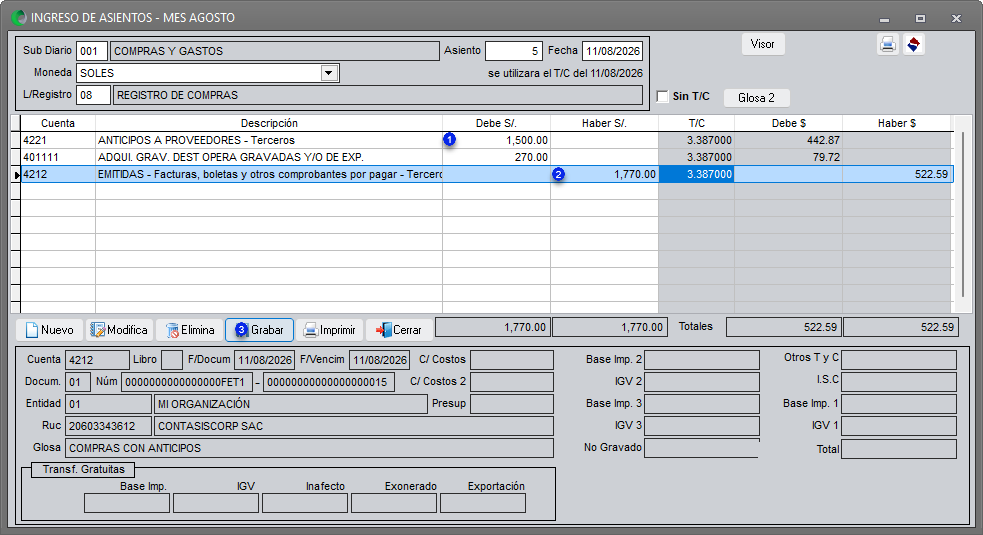Click the Transf. Gratuitas Inafecto field

[x=305, y=503]
